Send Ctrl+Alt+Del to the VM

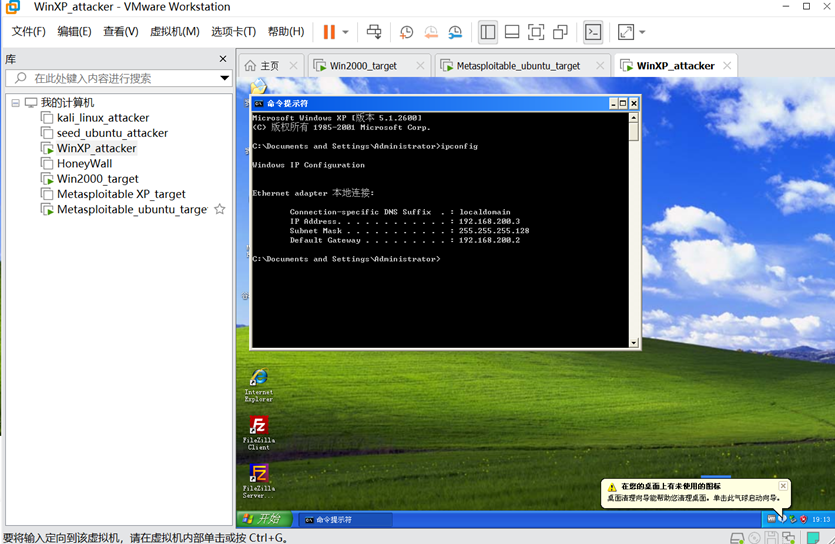pos(374,32)
